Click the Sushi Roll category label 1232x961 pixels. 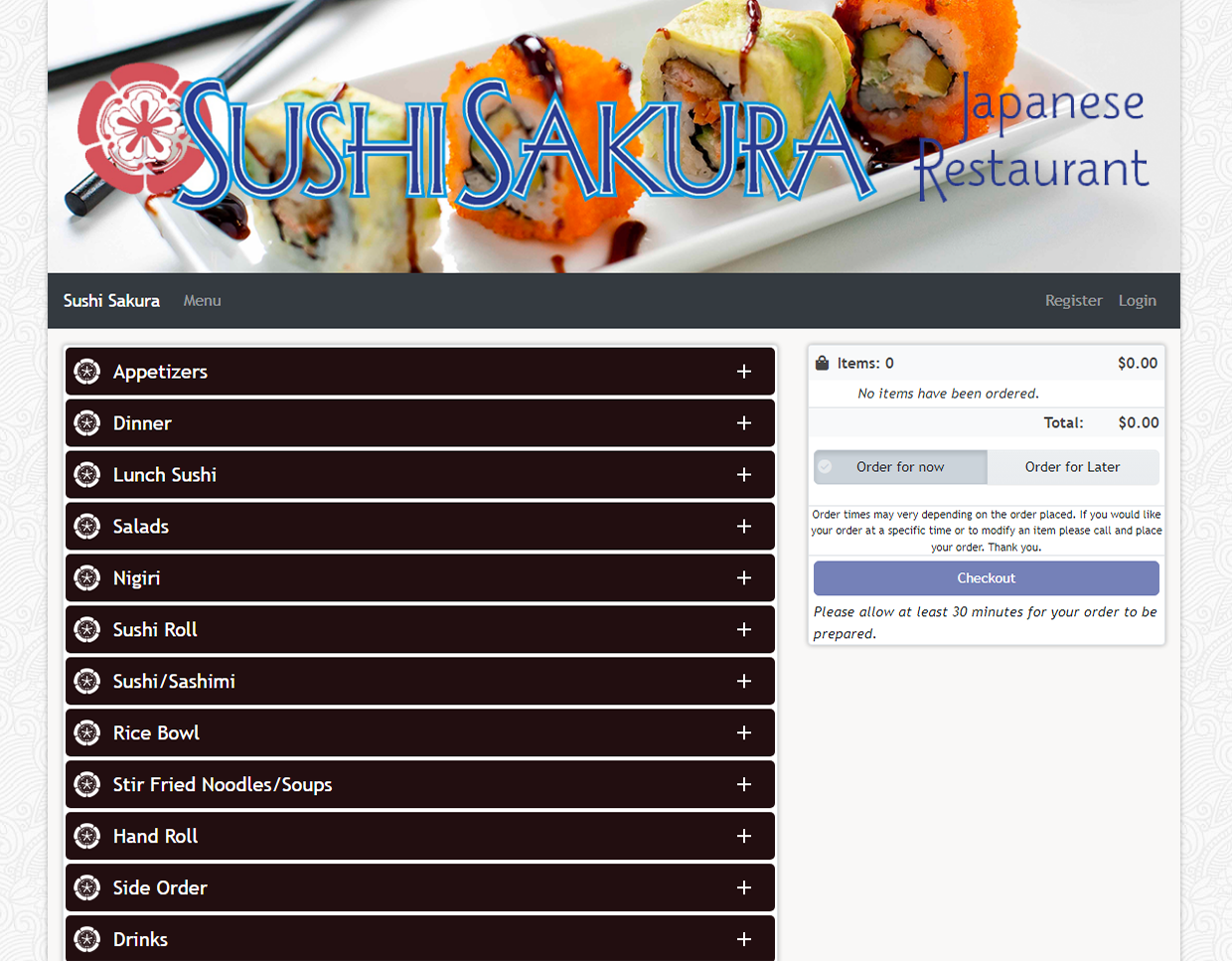[155, 630]
